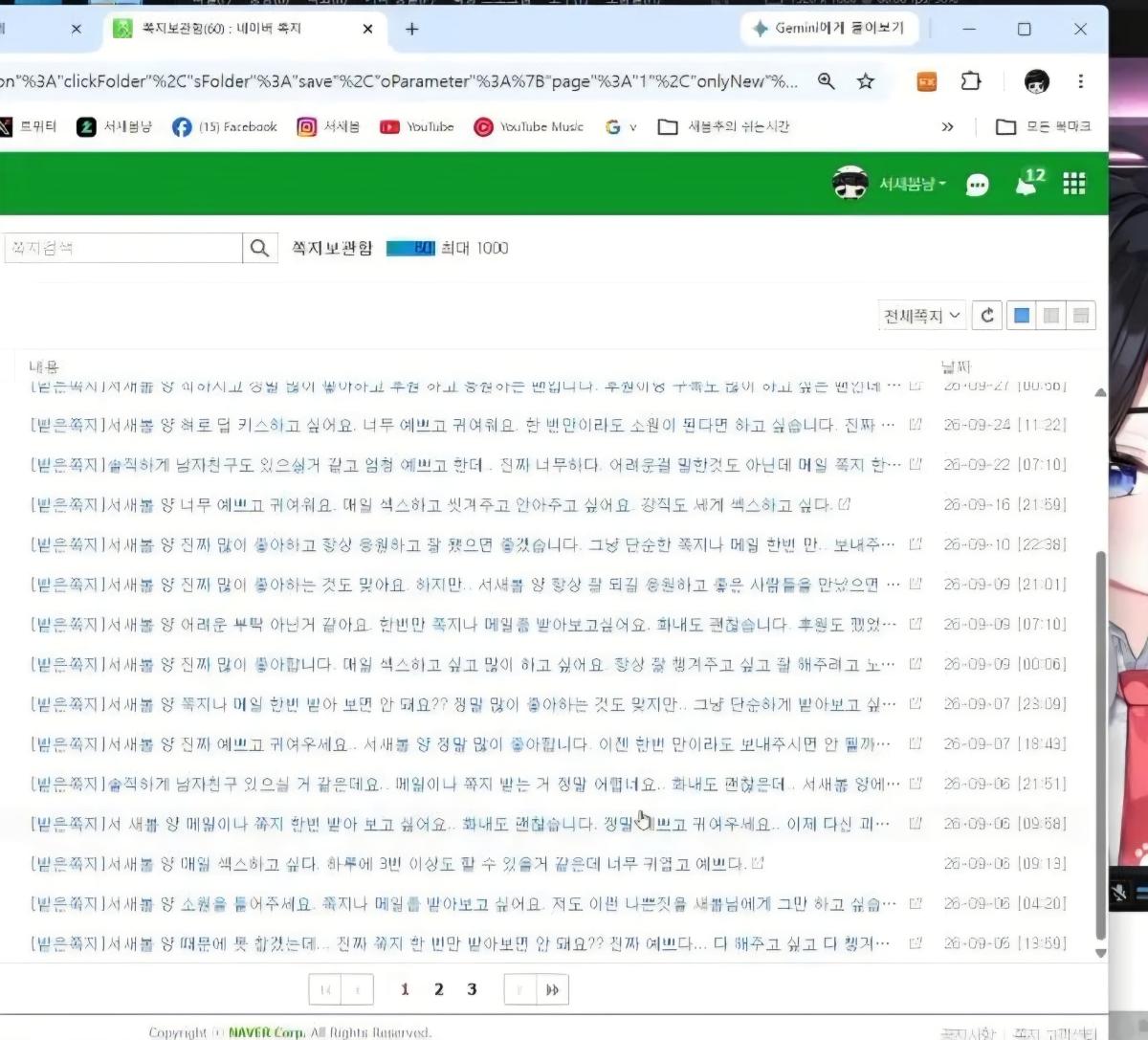The height and width of the screenshot is (1040, 1148).
Task: Open the YouTube Music bookmark
Action: tap(529, 126)
